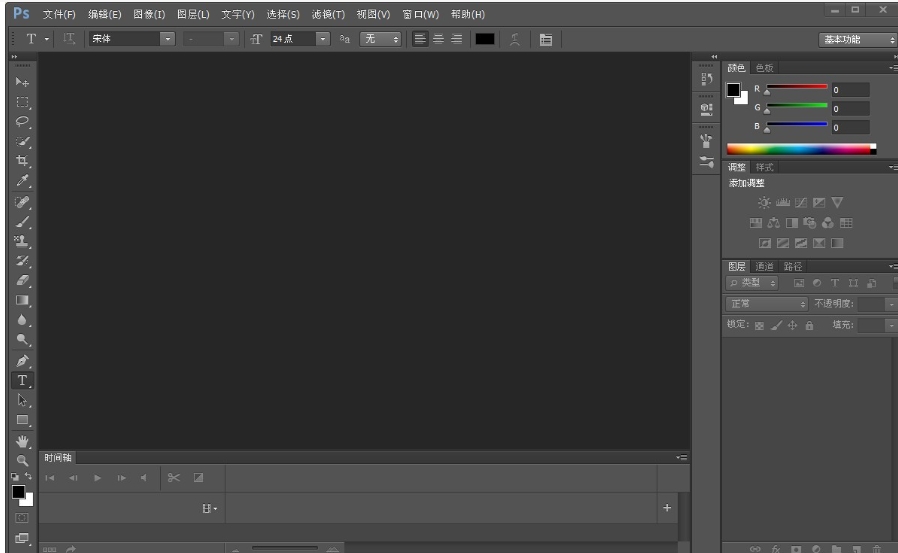Activate the Gradient tool
The image size is (898, 553).
pos(22,300)
